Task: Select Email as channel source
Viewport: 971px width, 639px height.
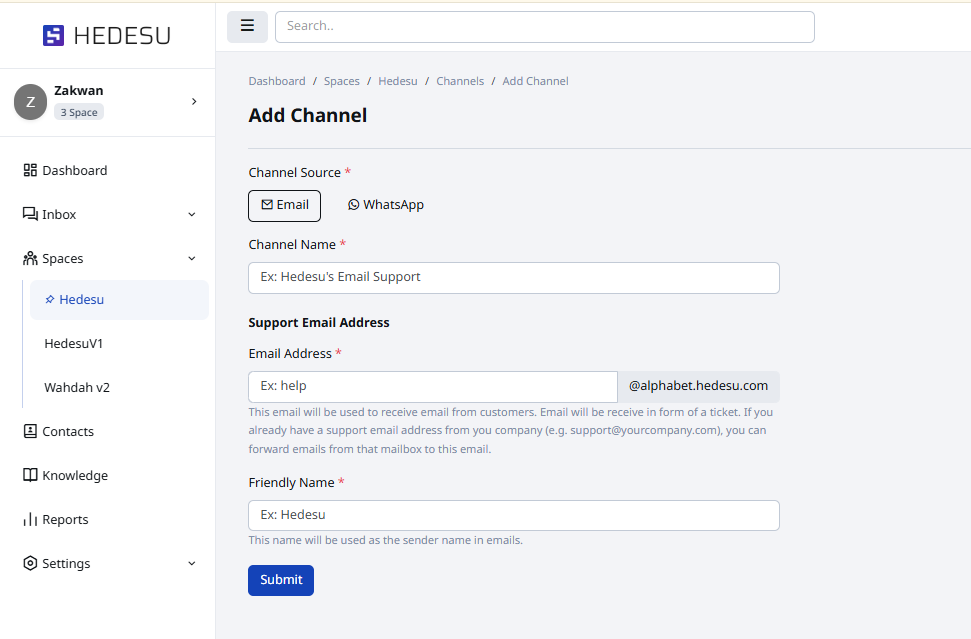Action: (284, 205)
